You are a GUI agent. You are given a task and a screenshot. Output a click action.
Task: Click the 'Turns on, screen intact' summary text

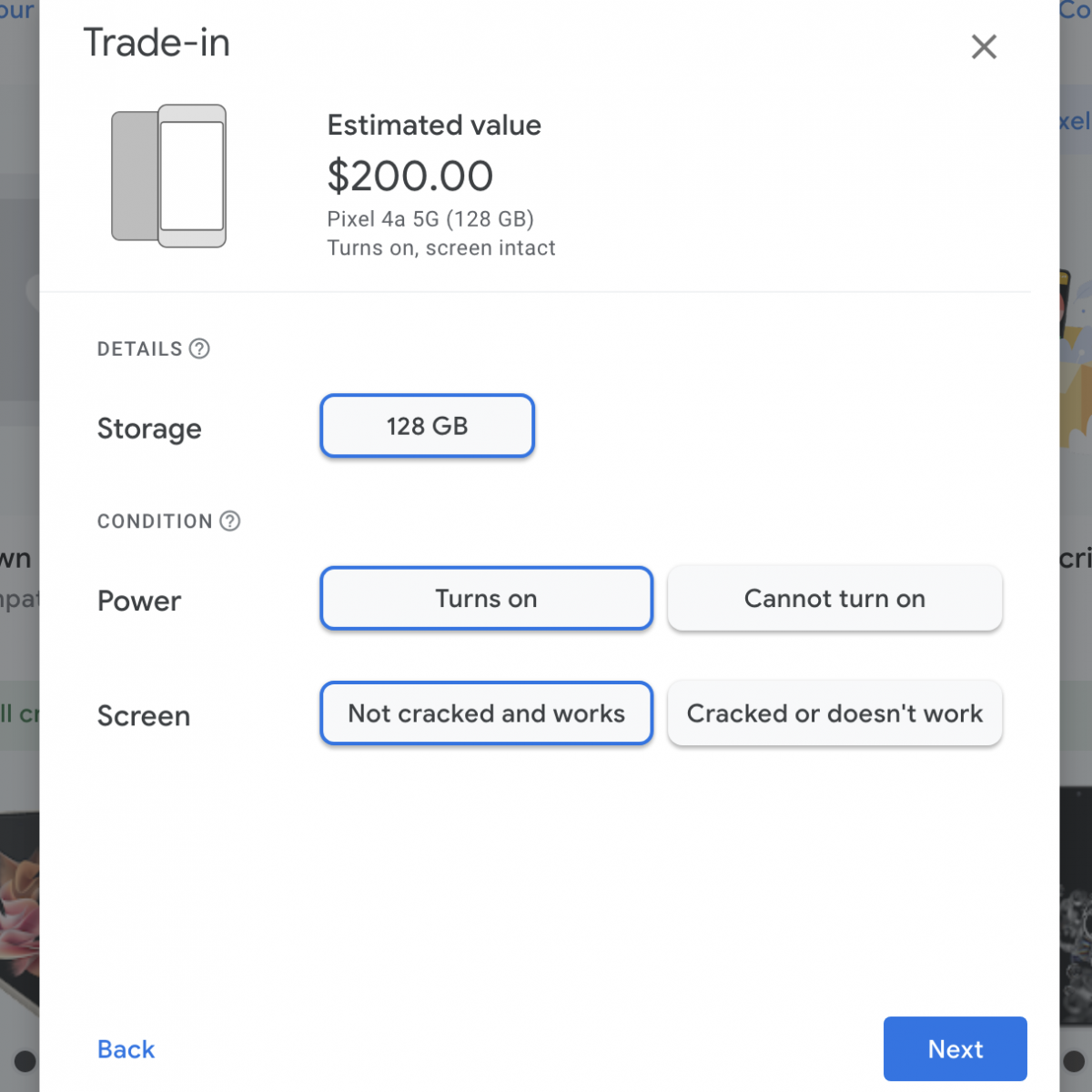pos(440,248)
